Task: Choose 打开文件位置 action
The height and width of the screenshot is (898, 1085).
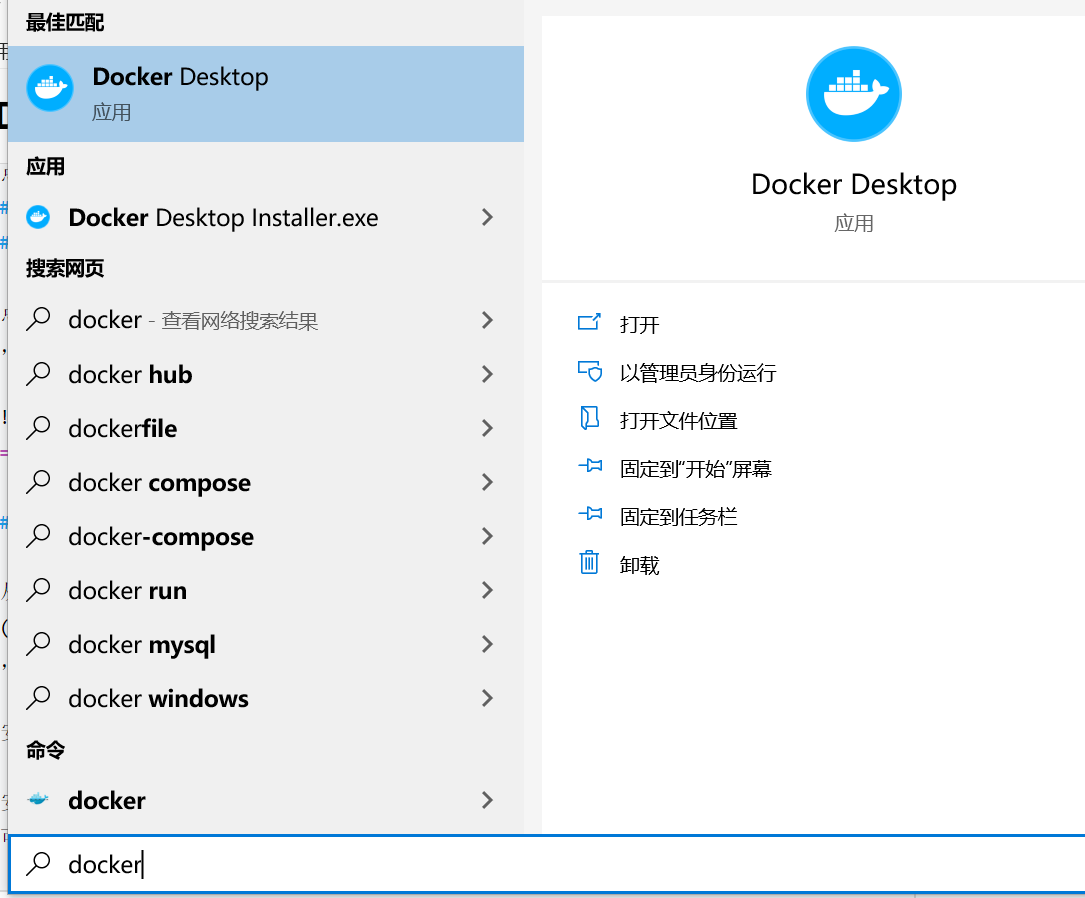Action: pos(679,421)
